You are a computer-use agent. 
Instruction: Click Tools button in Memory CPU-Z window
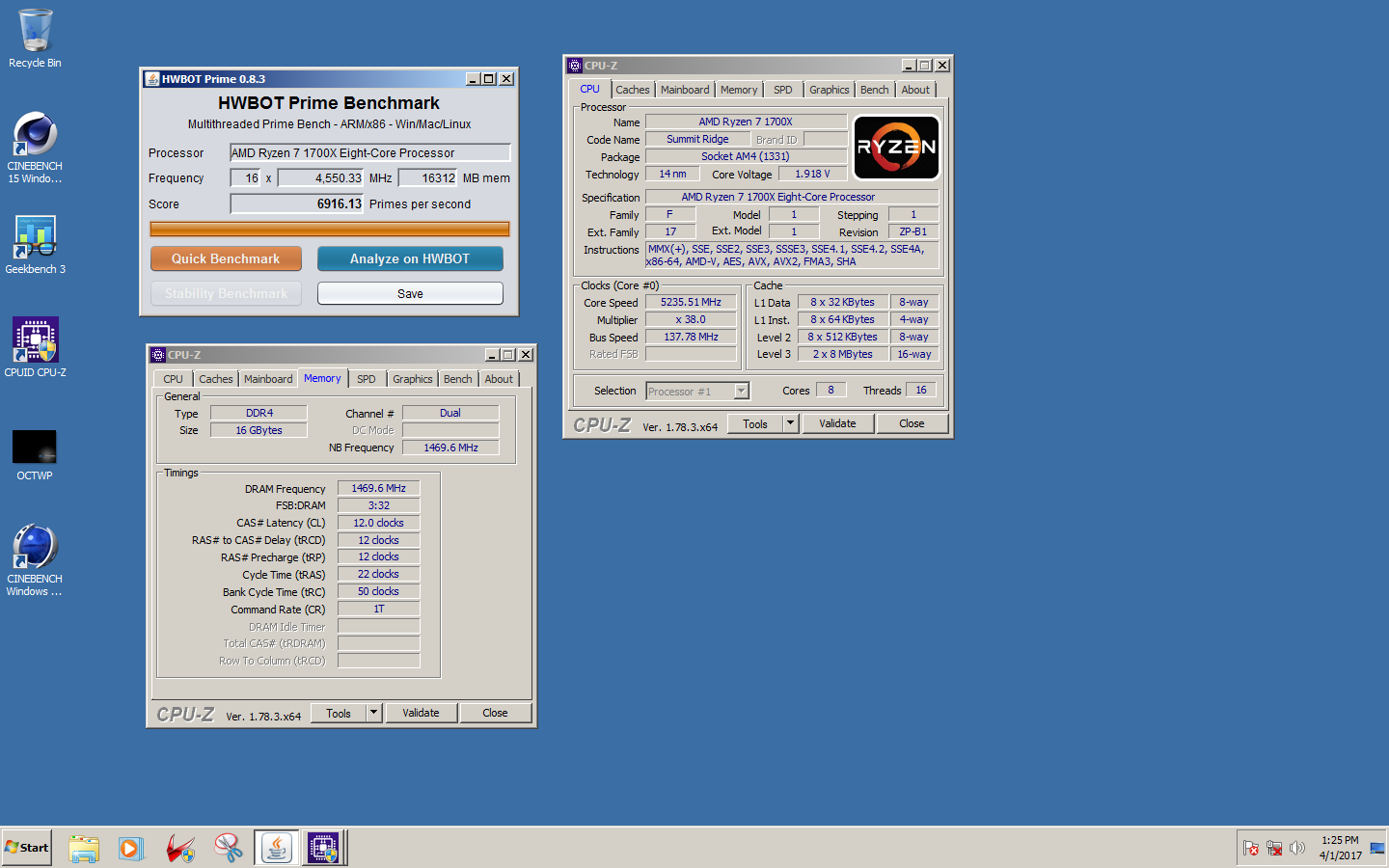click(339, 713)
